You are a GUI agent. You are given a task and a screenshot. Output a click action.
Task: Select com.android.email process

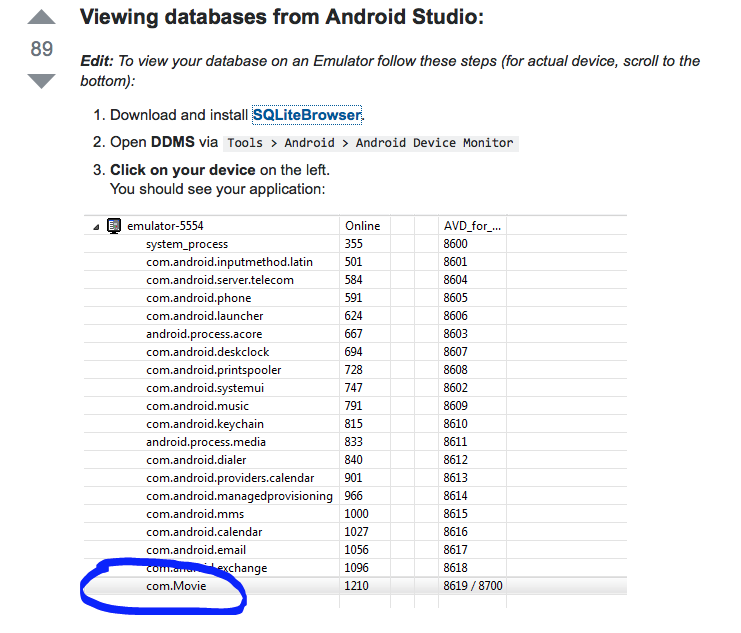tap(355, 550)
